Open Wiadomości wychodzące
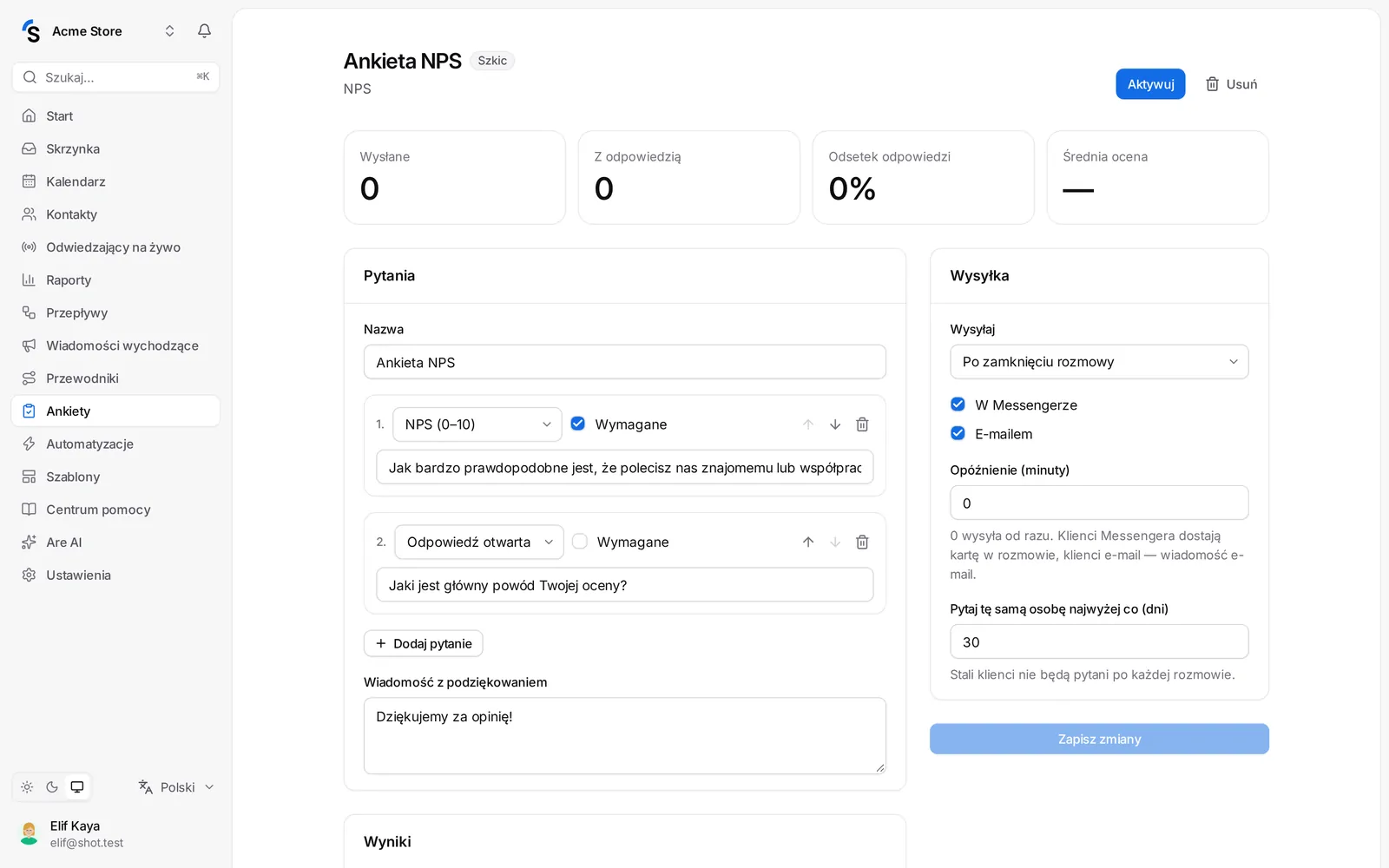 pos(115,345)
